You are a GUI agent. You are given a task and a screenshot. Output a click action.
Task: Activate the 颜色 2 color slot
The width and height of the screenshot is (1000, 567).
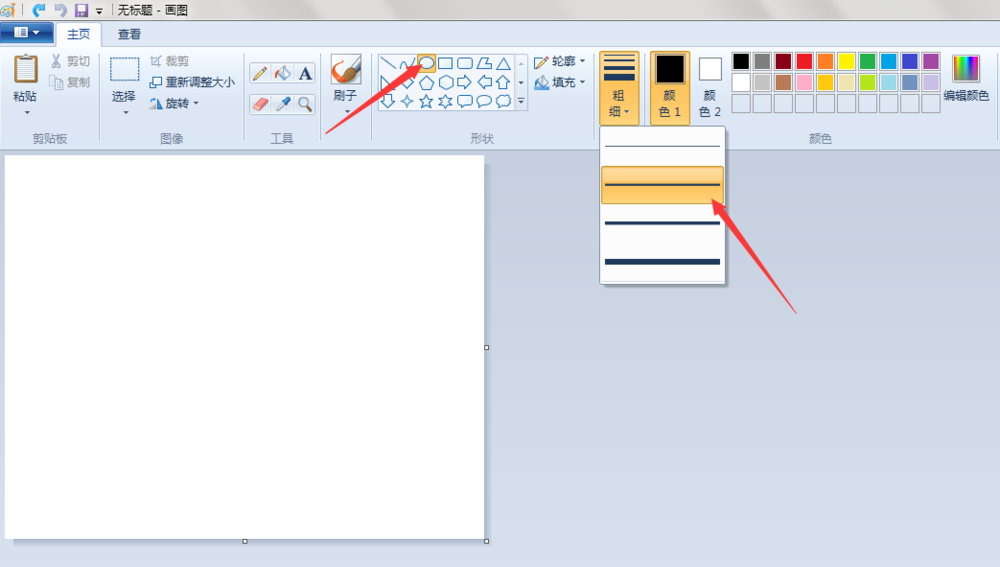[710, 87]
